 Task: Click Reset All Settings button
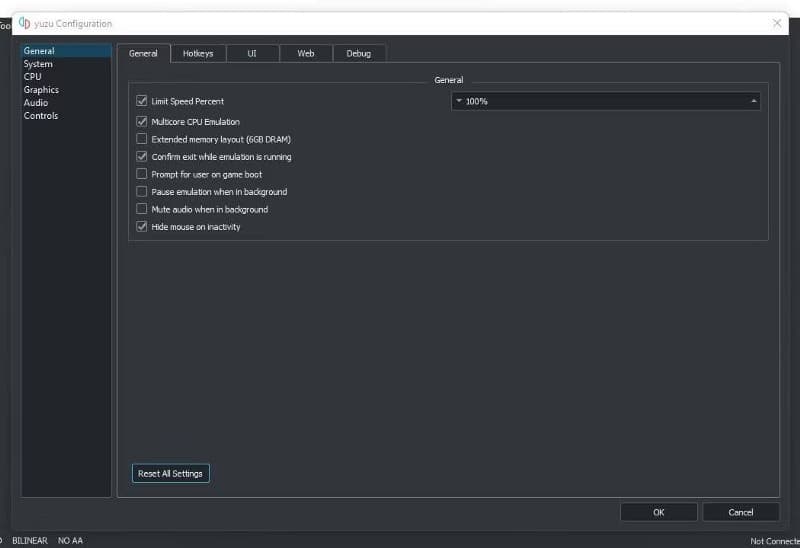(170, 474)
